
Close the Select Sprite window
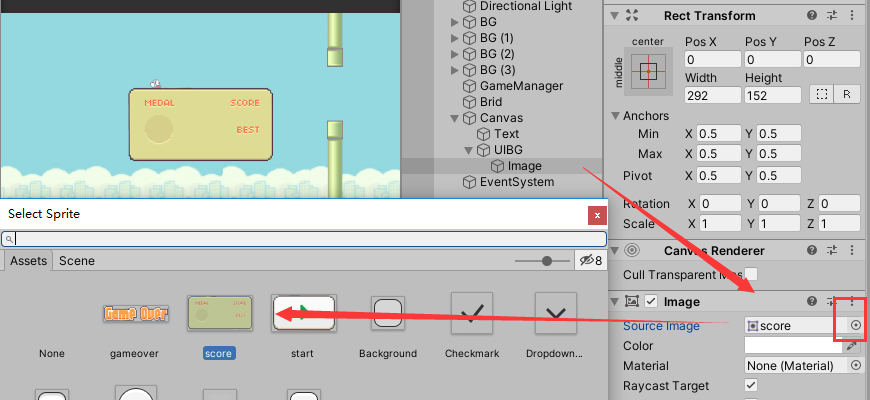597,215
